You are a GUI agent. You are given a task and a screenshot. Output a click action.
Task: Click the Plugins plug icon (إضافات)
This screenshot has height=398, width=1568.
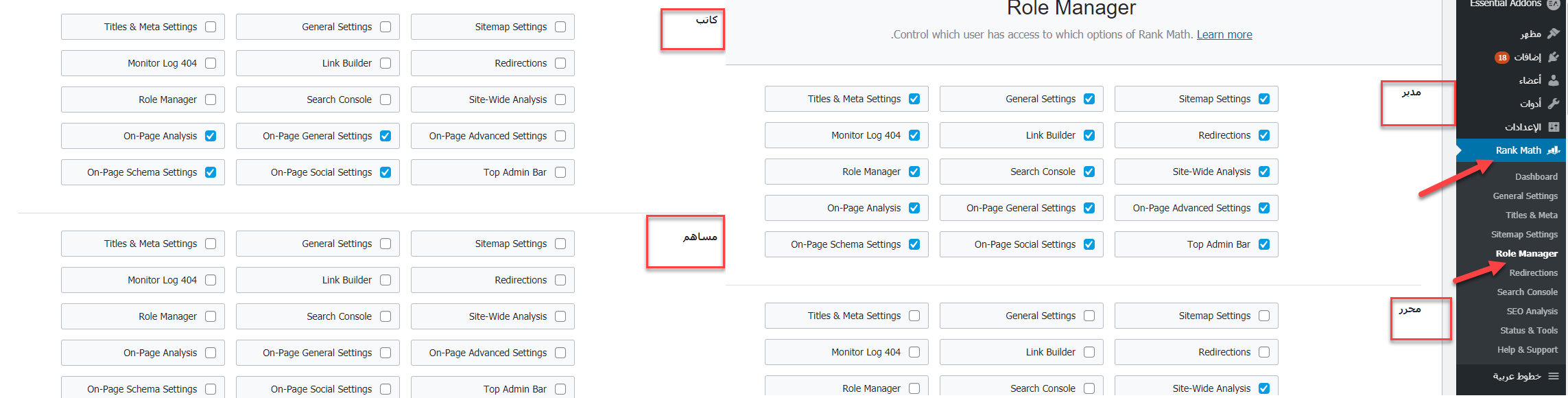[x=1553, y=57]
